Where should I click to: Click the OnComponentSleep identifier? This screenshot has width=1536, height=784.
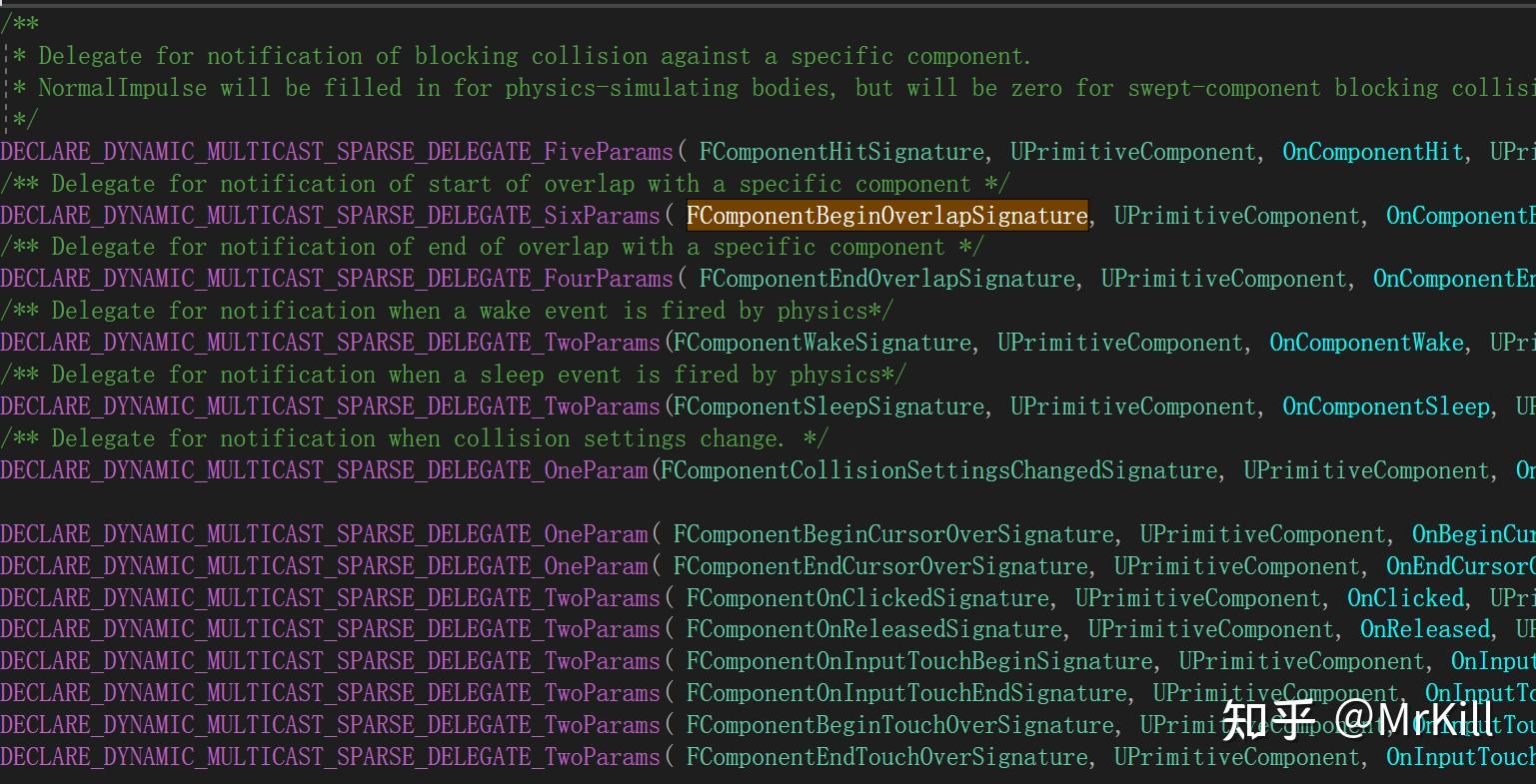click(x=1386, y=406)
